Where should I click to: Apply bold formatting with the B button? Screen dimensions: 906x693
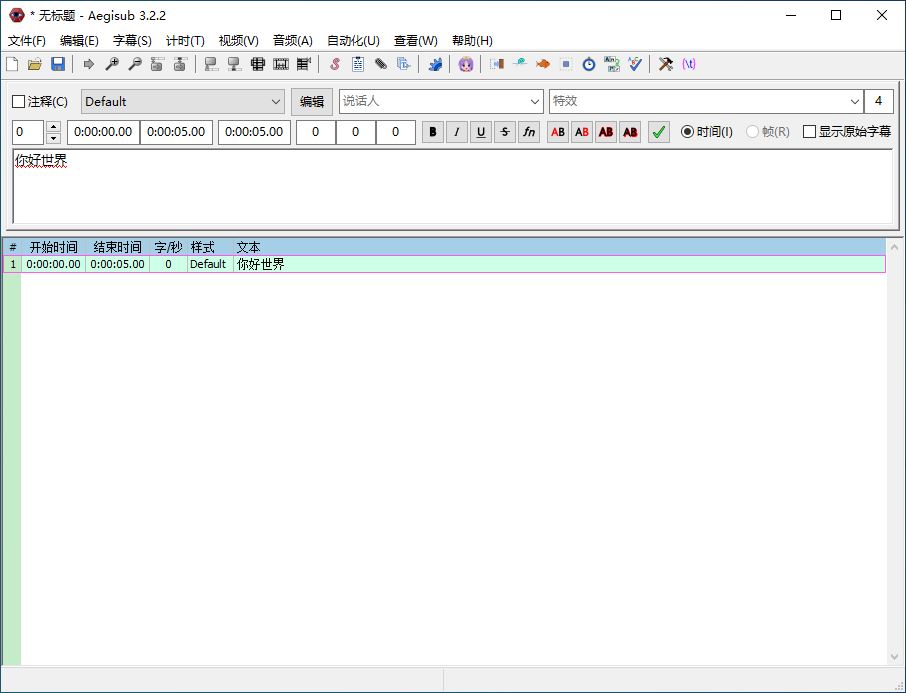coord(432,132)
